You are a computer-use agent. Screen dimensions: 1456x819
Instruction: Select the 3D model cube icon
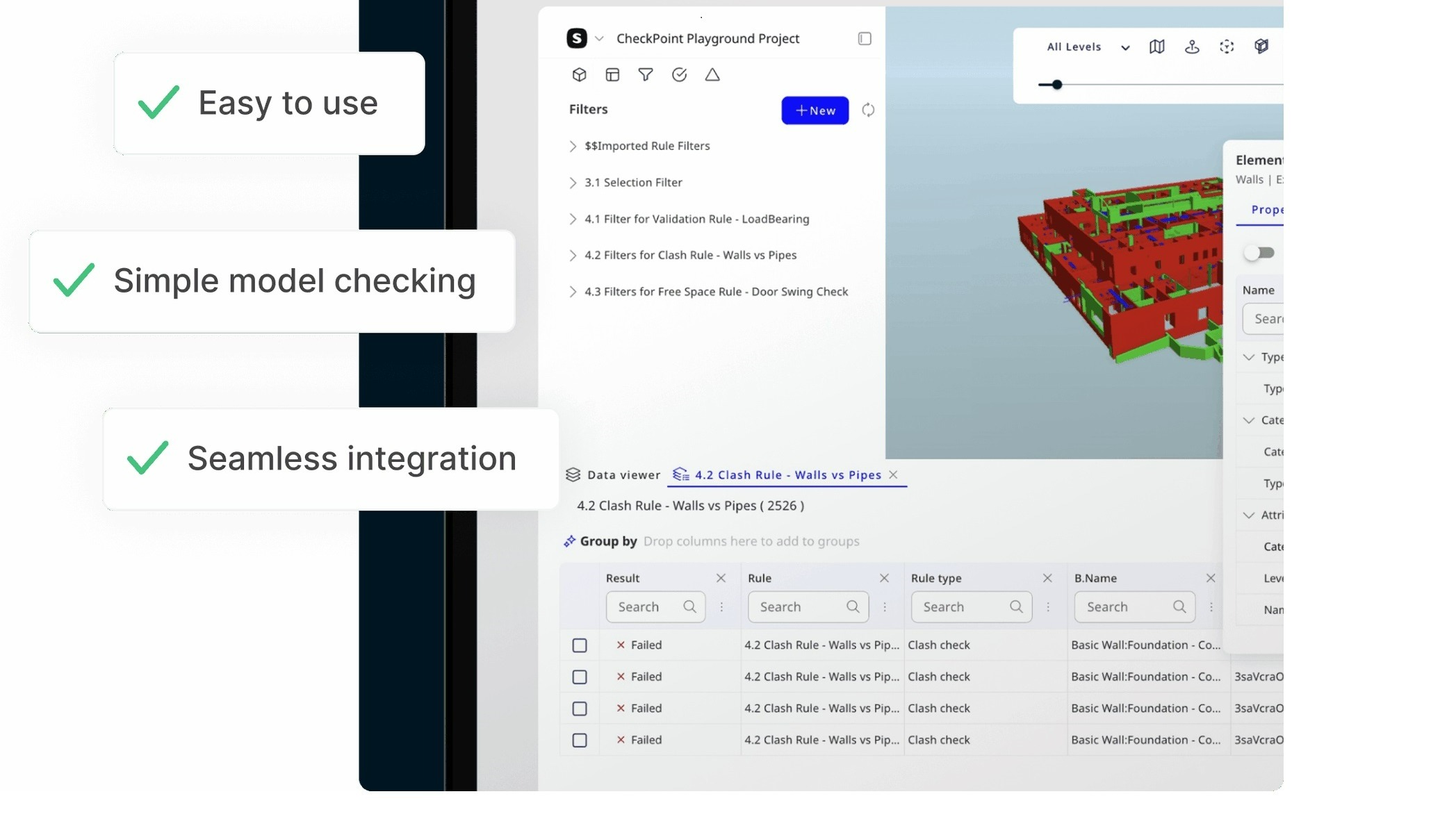(x=579, y=74)
